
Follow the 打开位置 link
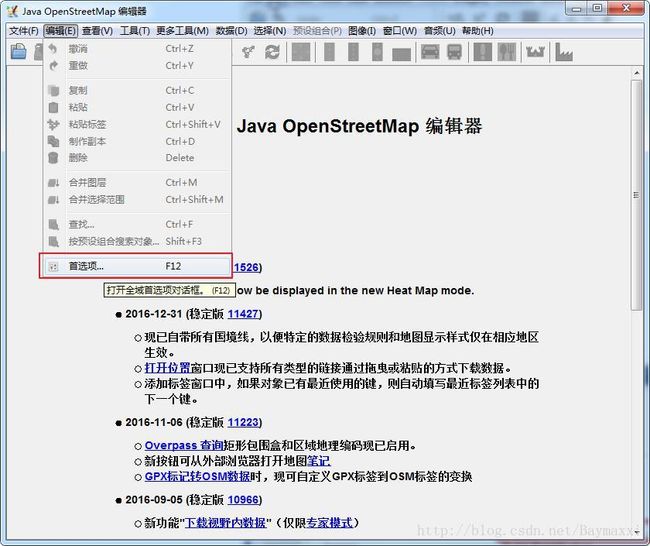[167, 368]
